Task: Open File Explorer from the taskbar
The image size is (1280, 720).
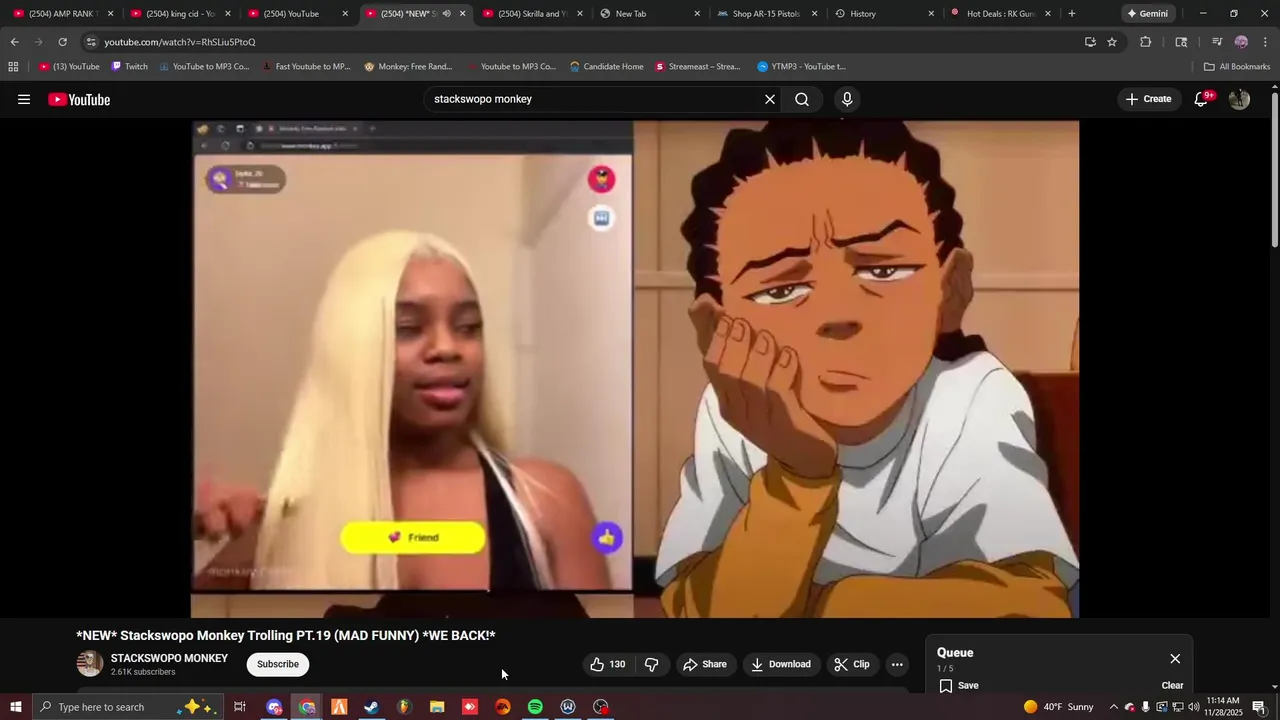Action: coord(437,707)
